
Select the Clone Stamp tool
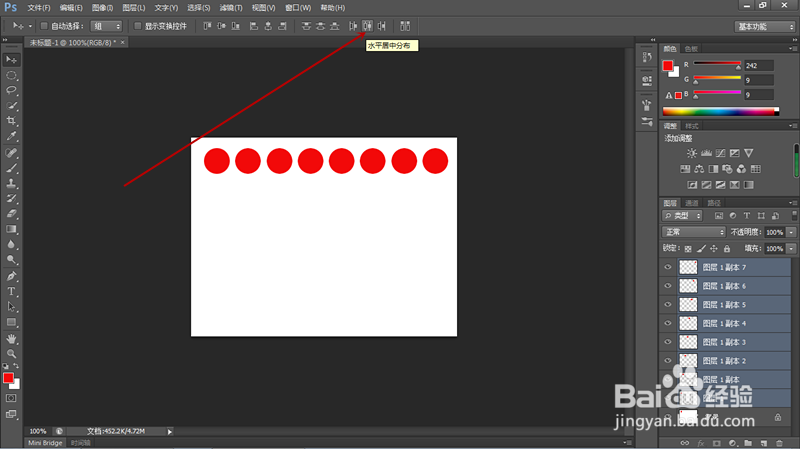[x=11, y=183]
